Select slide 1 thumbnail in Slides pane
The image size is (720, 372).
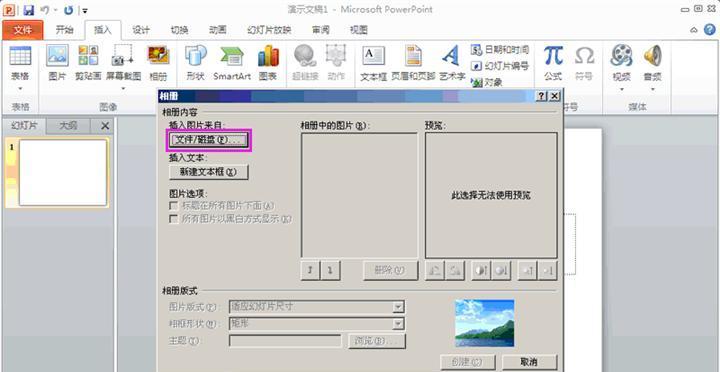tap(63, 172)
